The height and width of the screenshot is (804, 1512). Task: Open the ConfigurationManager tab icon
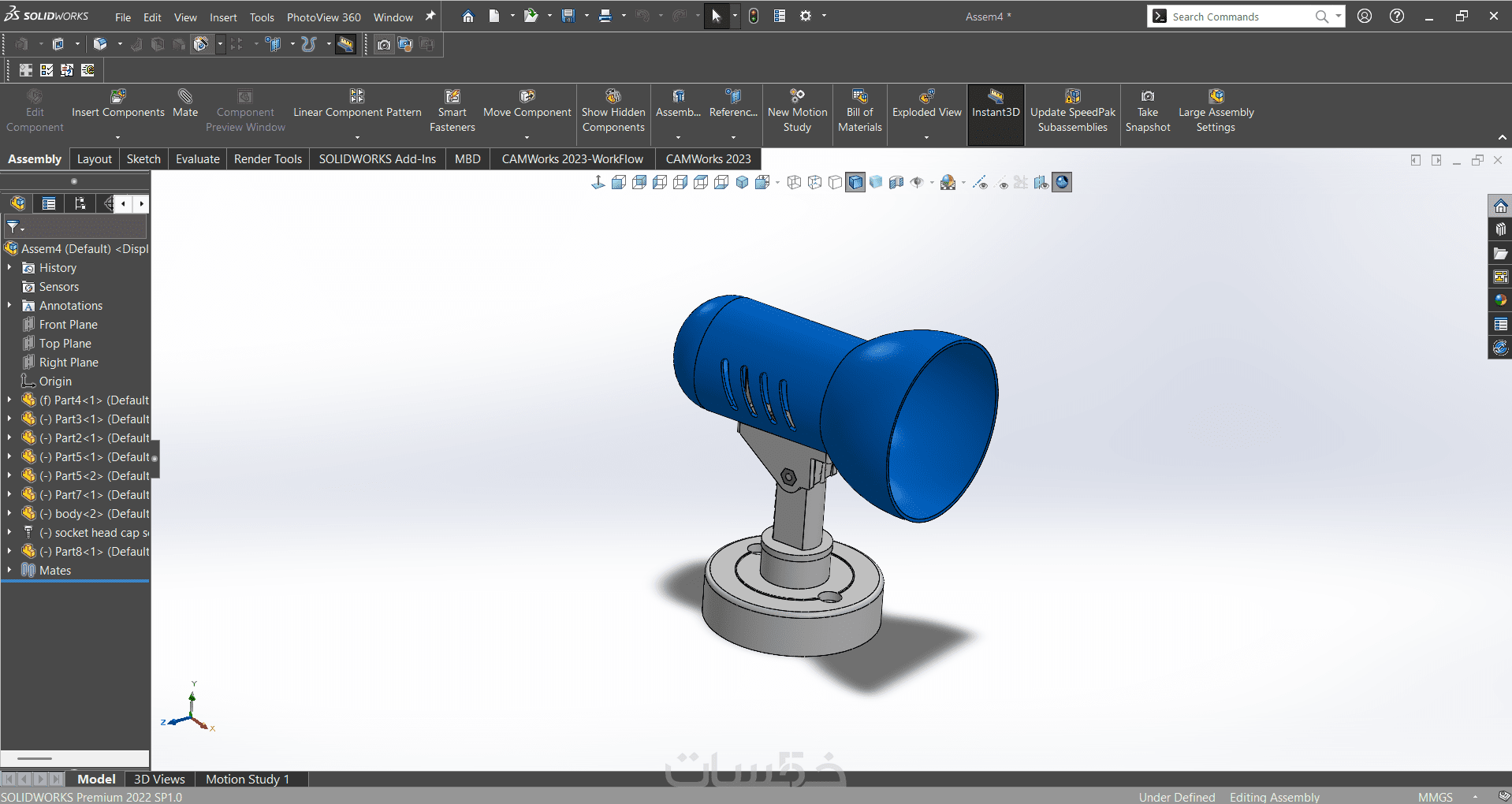[80, 203]
